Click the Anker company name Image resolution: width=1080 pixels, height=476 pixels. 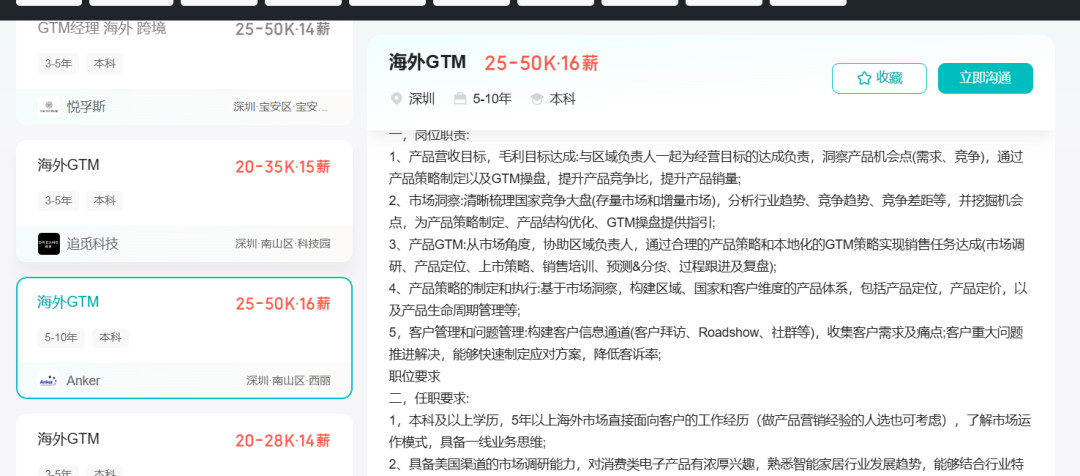coord(83,380)
